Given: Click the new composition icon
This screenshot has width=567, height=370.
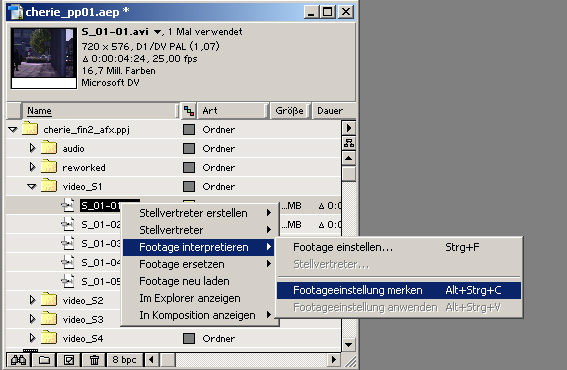Looking at the screenshot, I should click(69, 360).
